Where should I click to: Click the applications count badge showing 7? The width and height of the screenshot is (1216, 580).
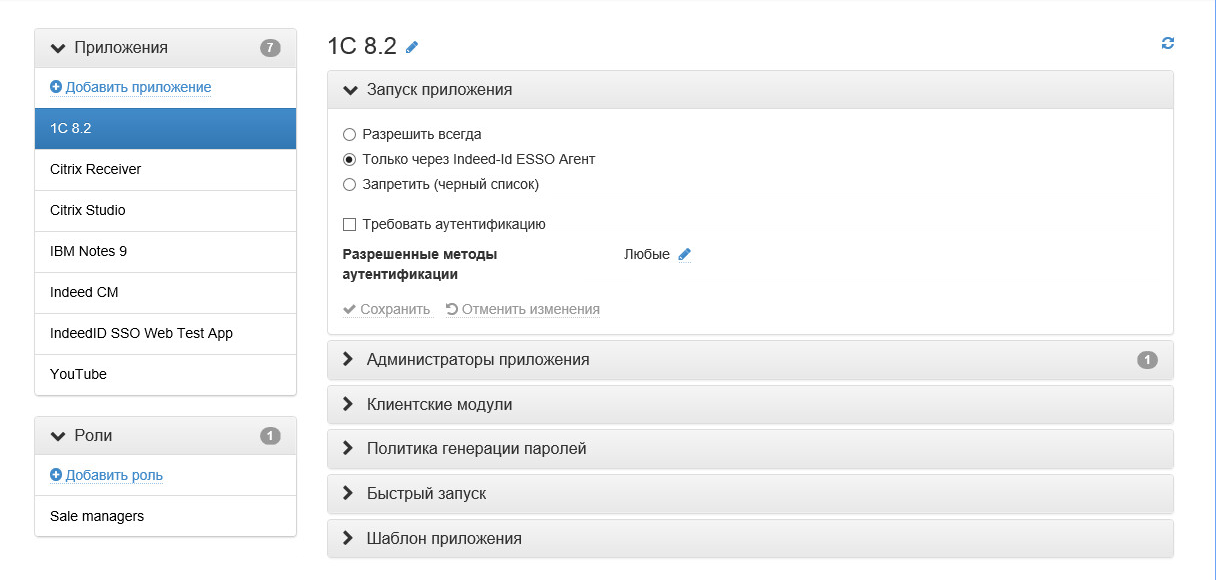(x=270, y=48)
